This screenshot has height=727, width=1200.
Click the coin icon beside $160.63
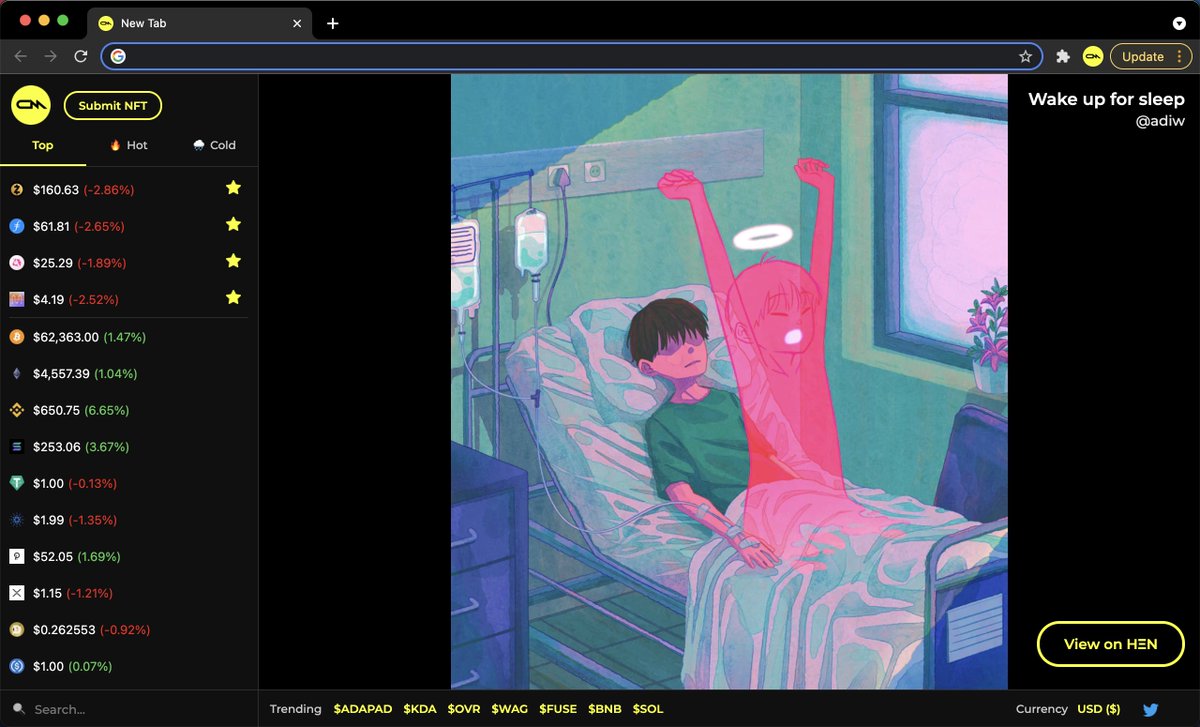(16, 189)
